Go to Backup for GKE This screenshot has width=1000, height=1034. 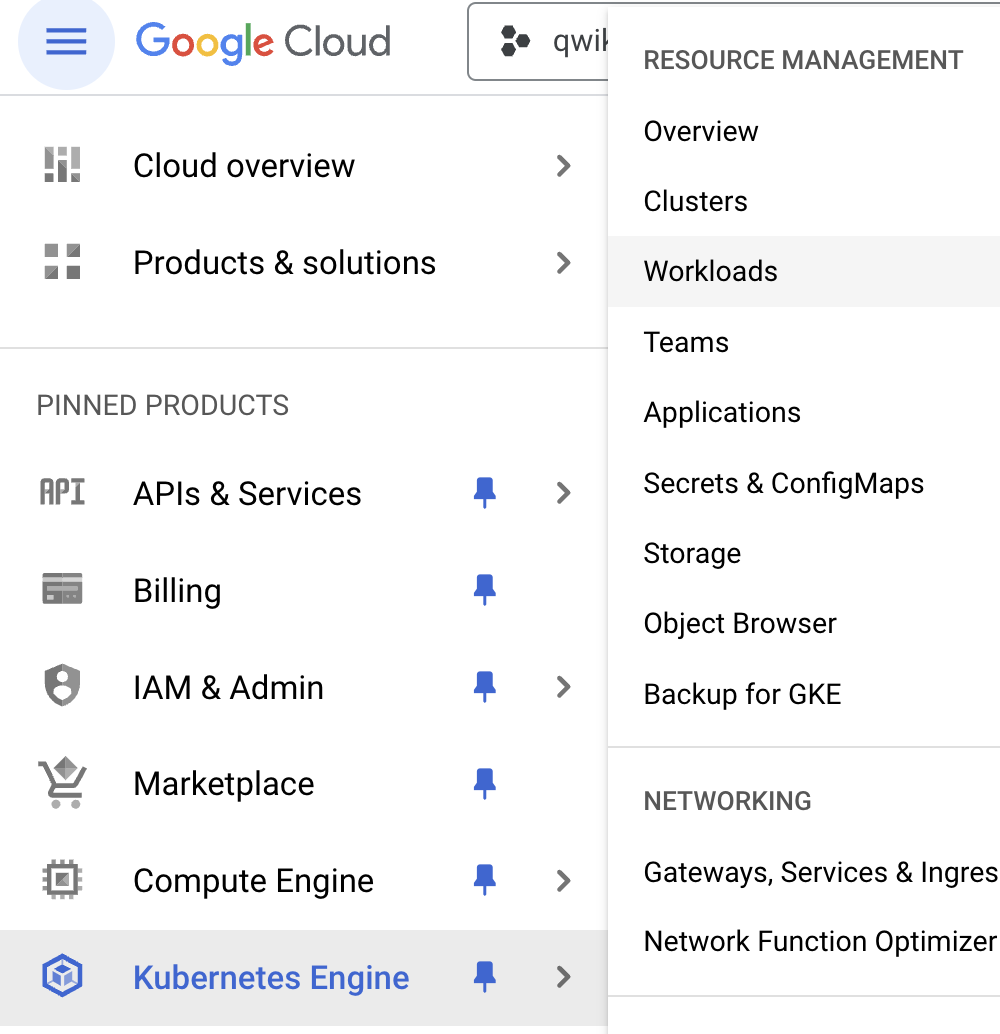pyautogui.click(x=743, y=694)
